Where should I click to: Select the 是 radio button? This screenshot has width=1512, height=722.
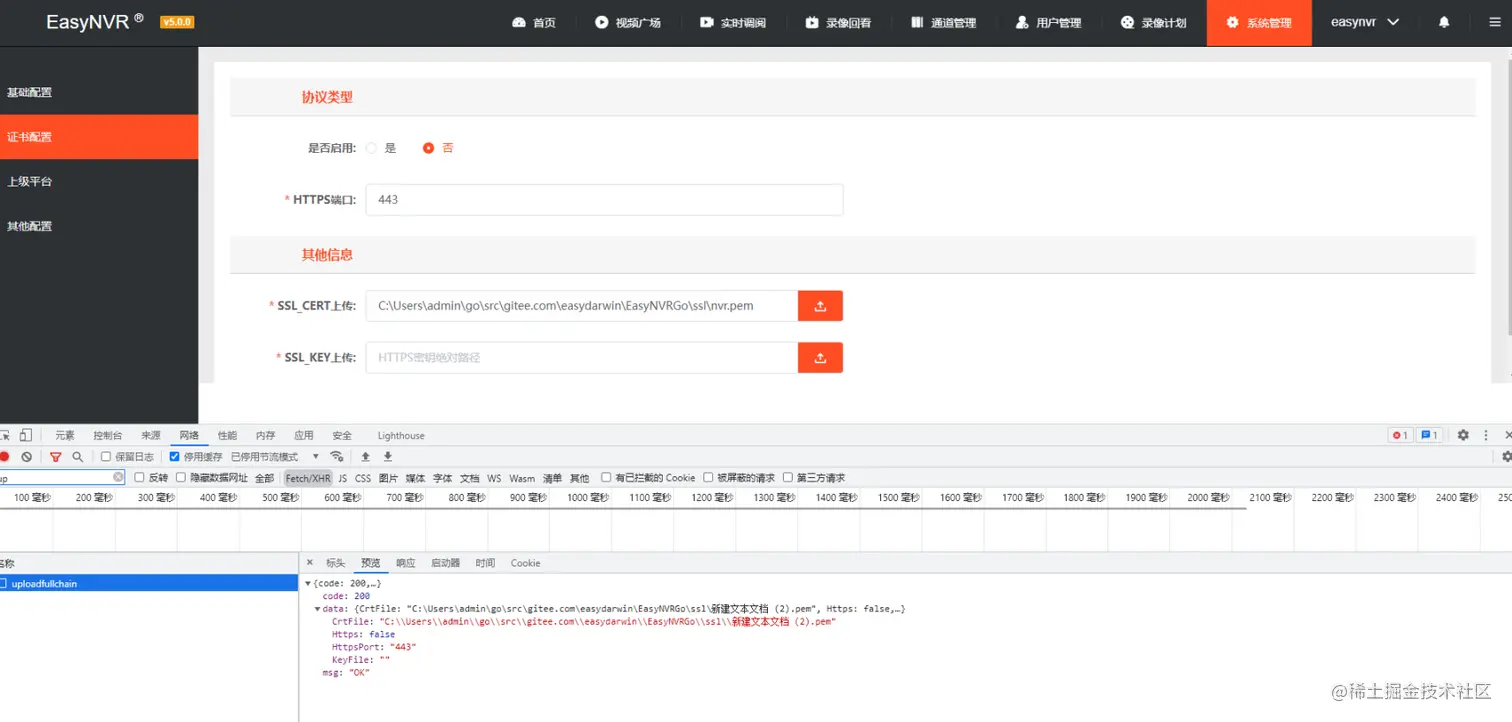click(x=372, y=148)
